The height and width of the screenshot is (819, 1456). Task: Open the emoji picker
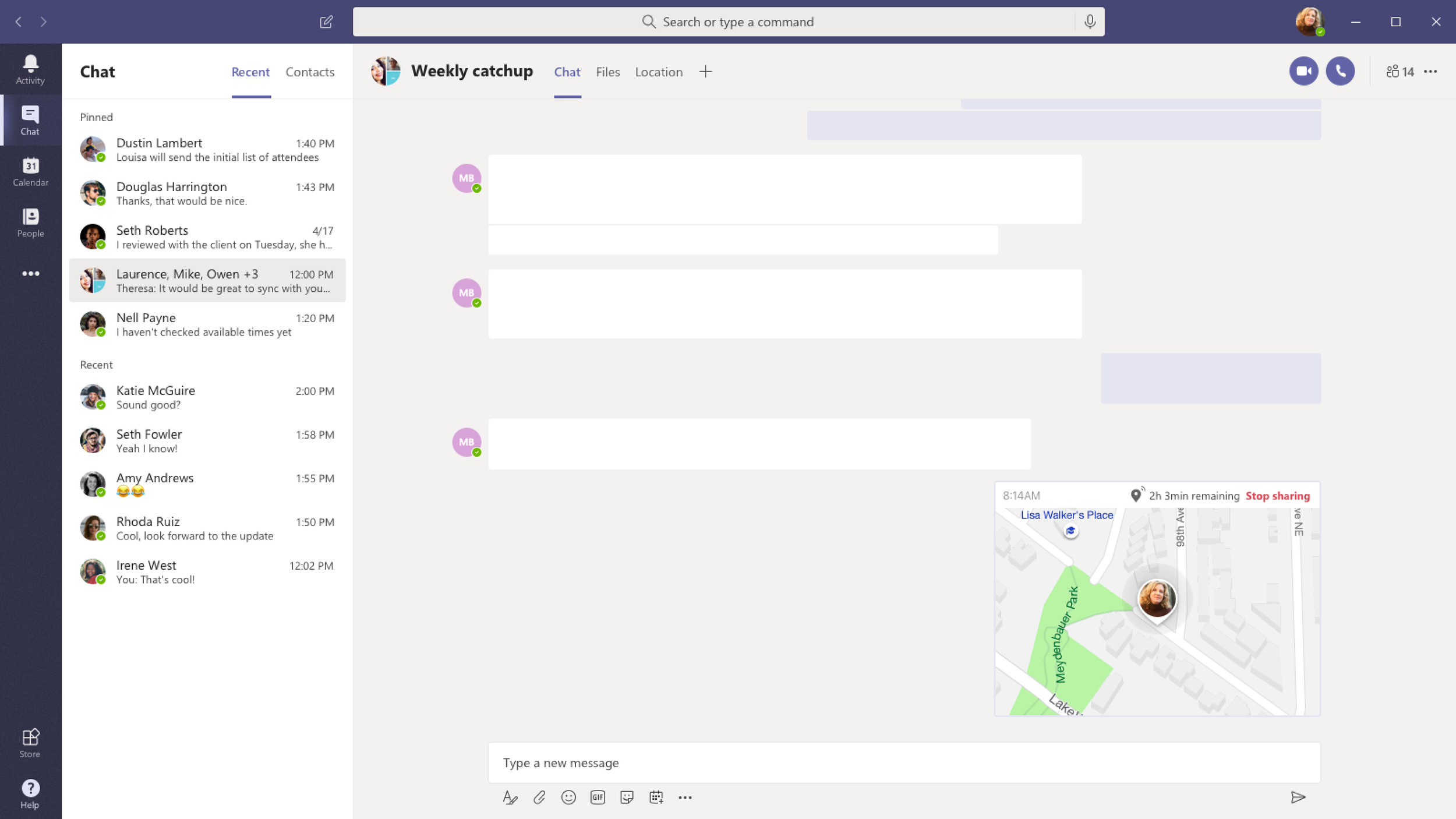(x=568, y=797)
